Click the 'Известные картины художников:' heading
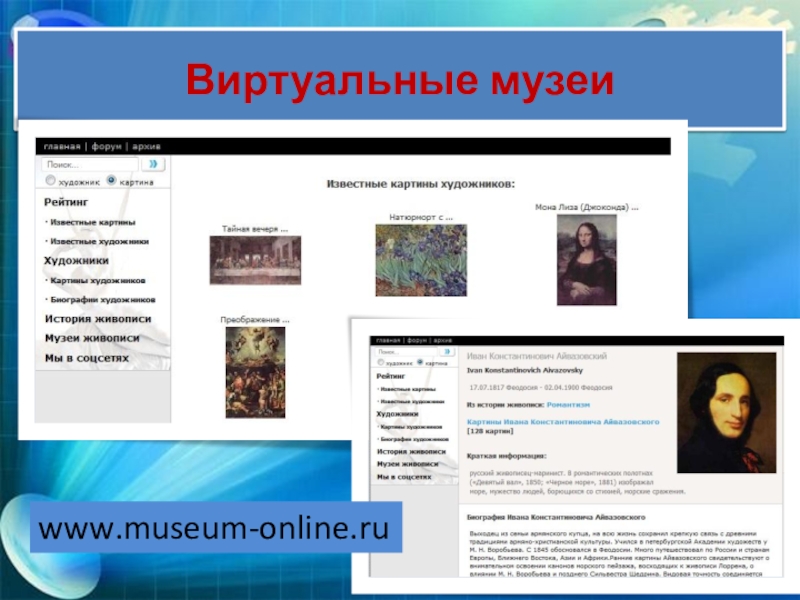The width and height of the screenshot is (800, 600). pos(421,184)
